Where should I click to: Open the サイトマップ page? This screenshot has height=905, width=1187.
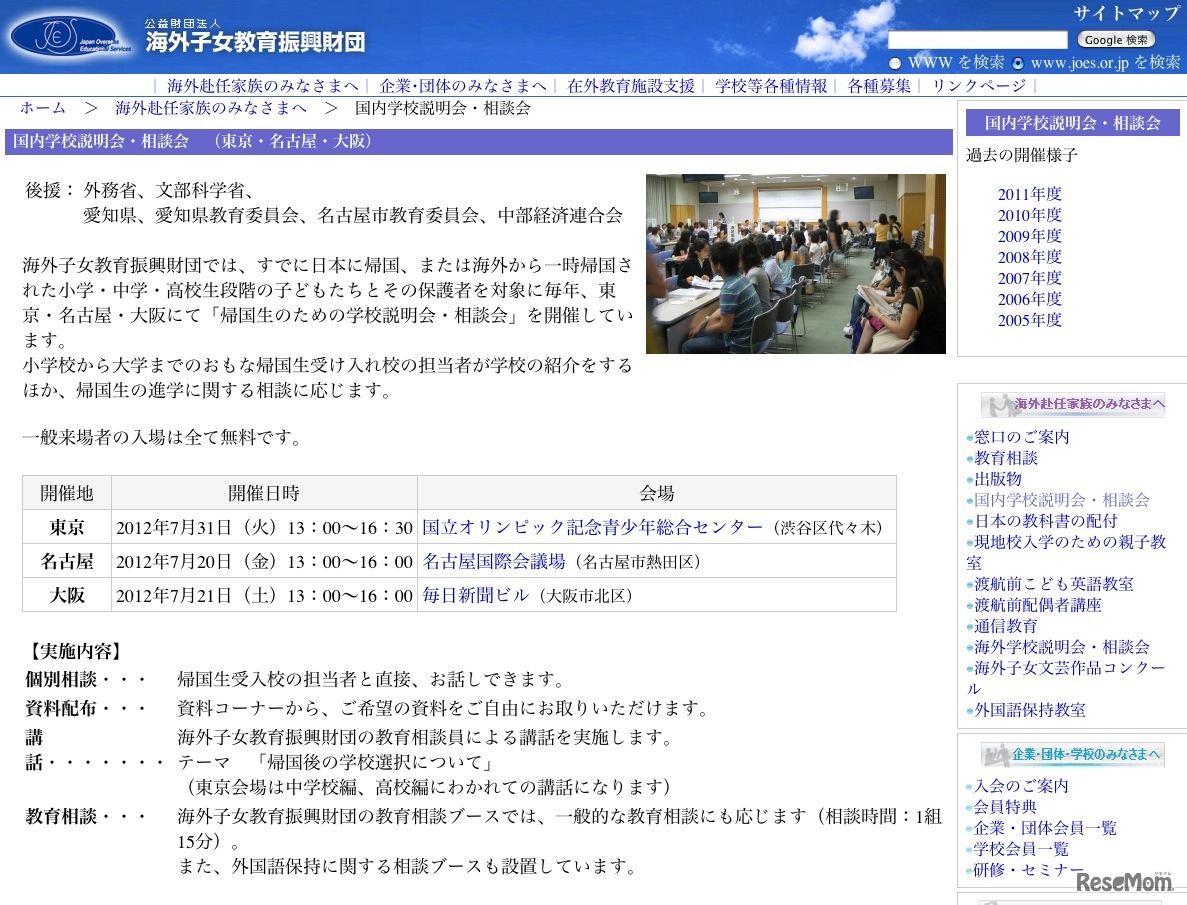1125,14
